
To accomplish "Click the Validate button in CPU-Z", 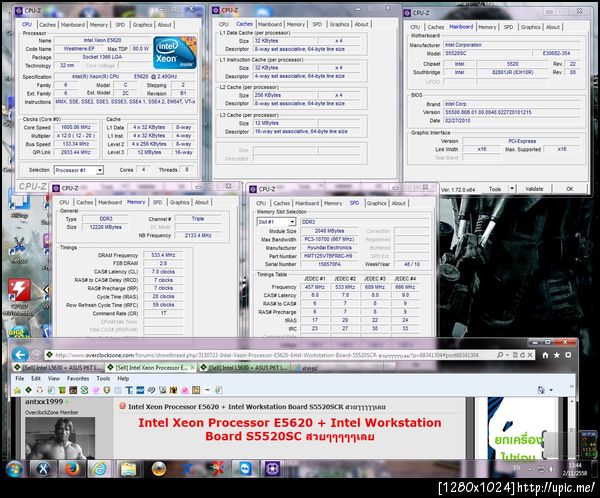I will 534,189.
